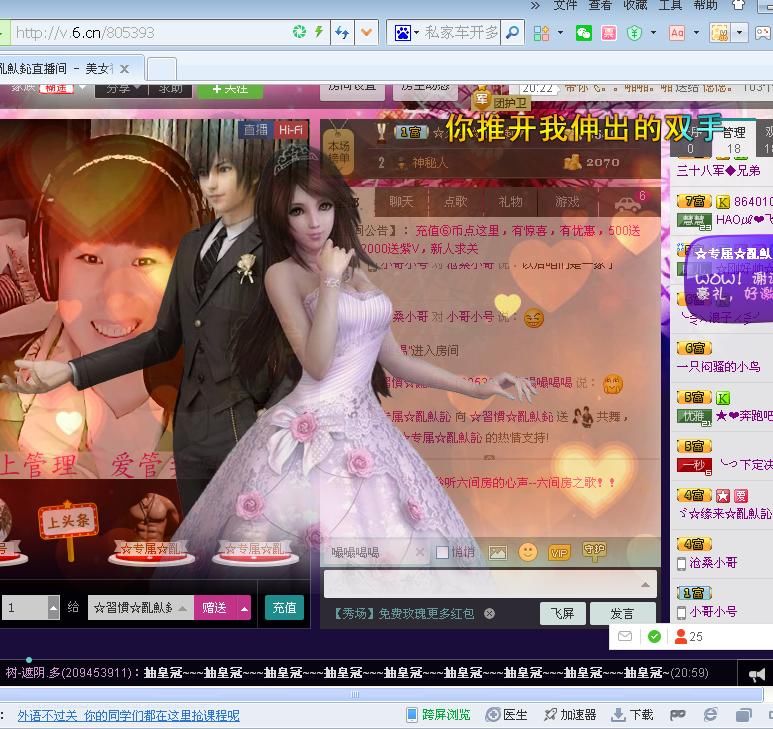Expand dropdown next to Aa translate icon
Screen dimensions: 773x729
(x=696, y=33)
